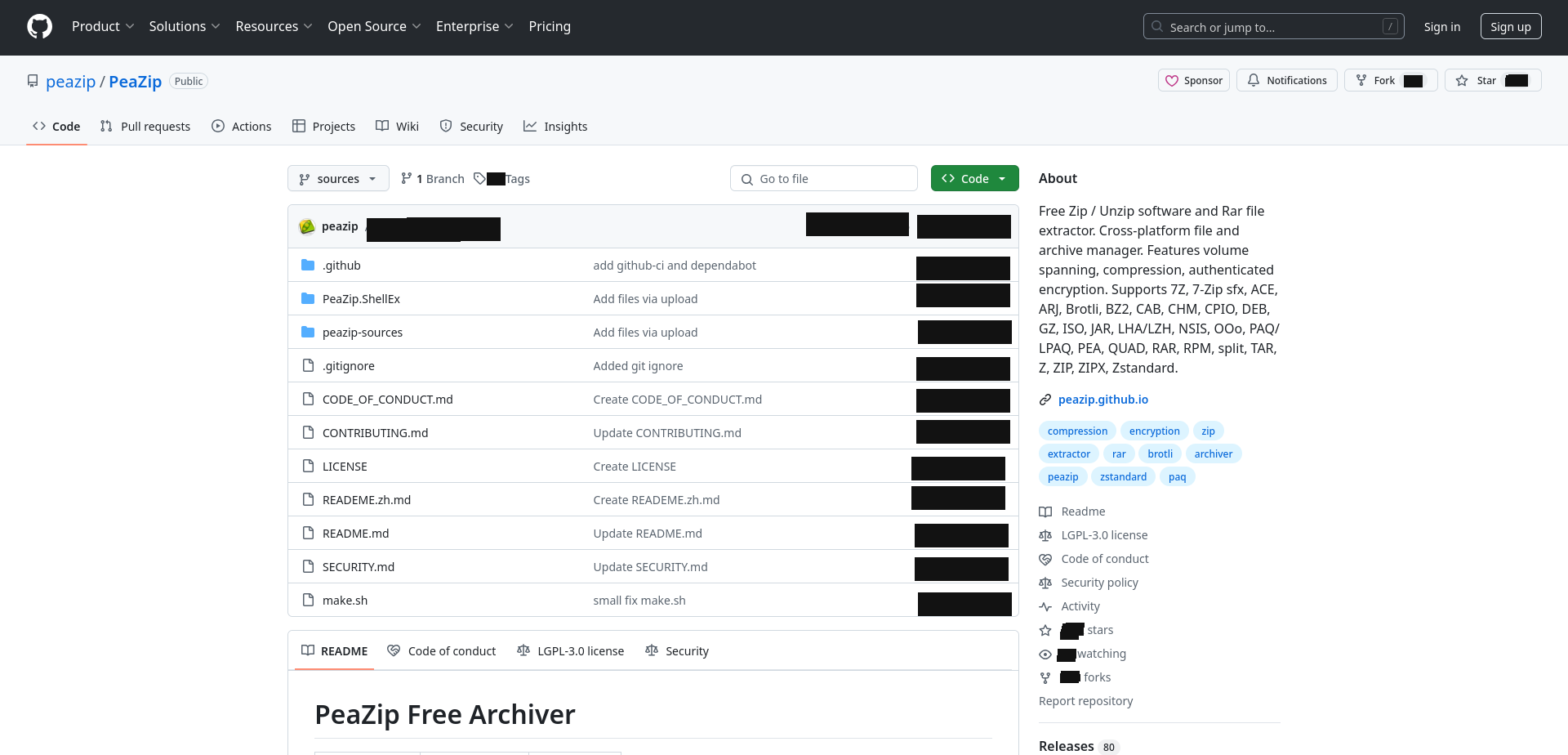1568x755 pixels.
Task: Click the peazip avatar icon
Action: click(x=307, y=226)
